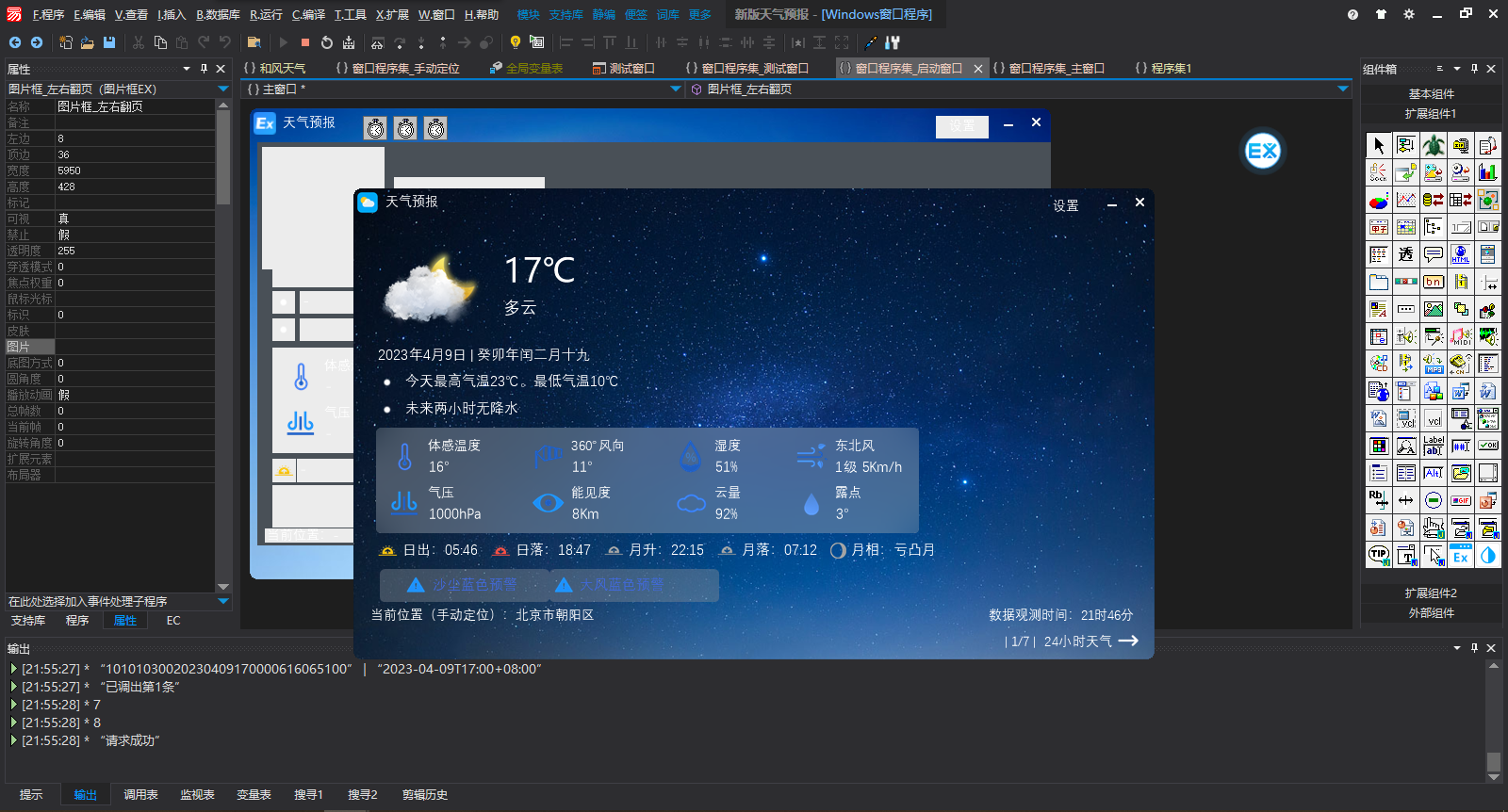Image resolution: width=1508 pixels, height=812 pixels.
Task: Click the 大风蓝色预警 warning button
Action: (634, 585)
